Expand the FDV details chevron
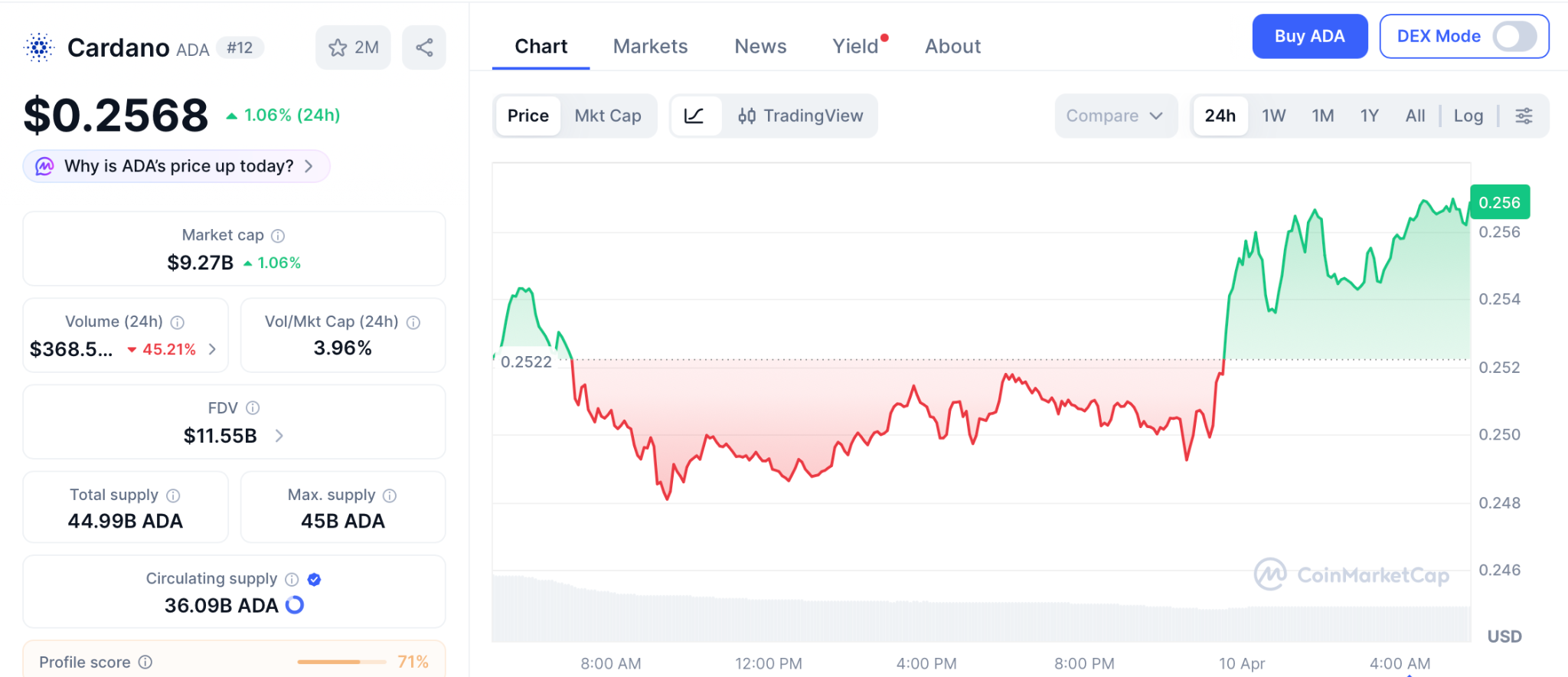Screen dimensions: 1568x677 pyautogui.click(x=279, y=436)
